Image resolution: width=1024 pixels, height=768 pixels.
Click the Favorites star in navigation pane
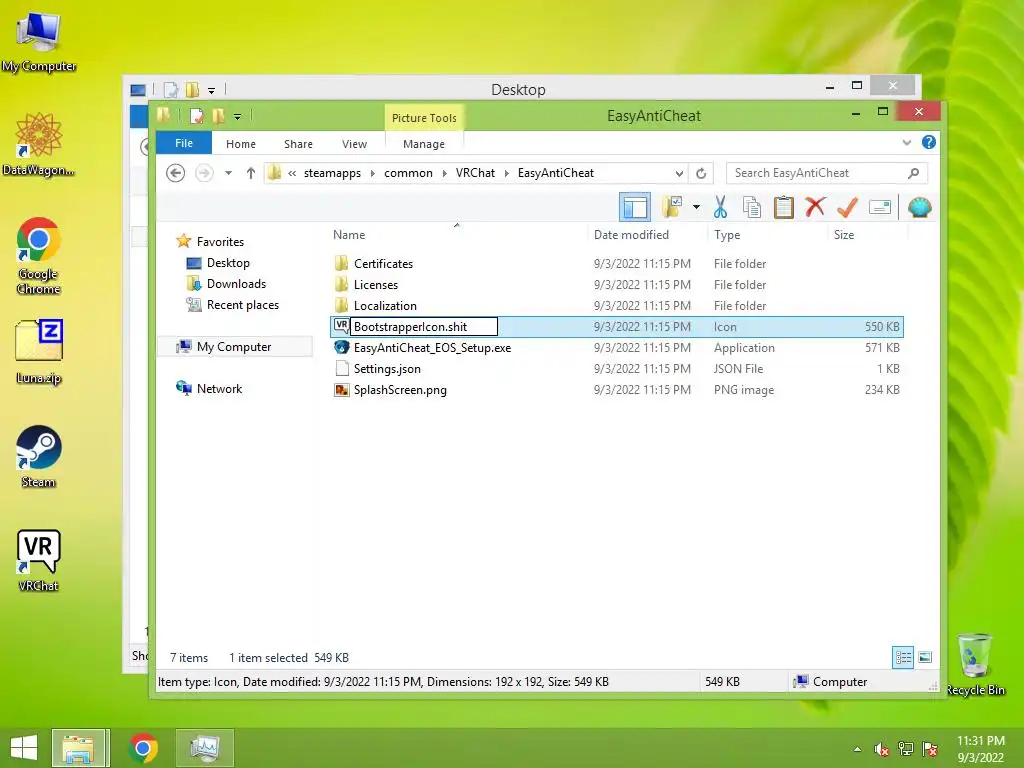pos(184,241)
